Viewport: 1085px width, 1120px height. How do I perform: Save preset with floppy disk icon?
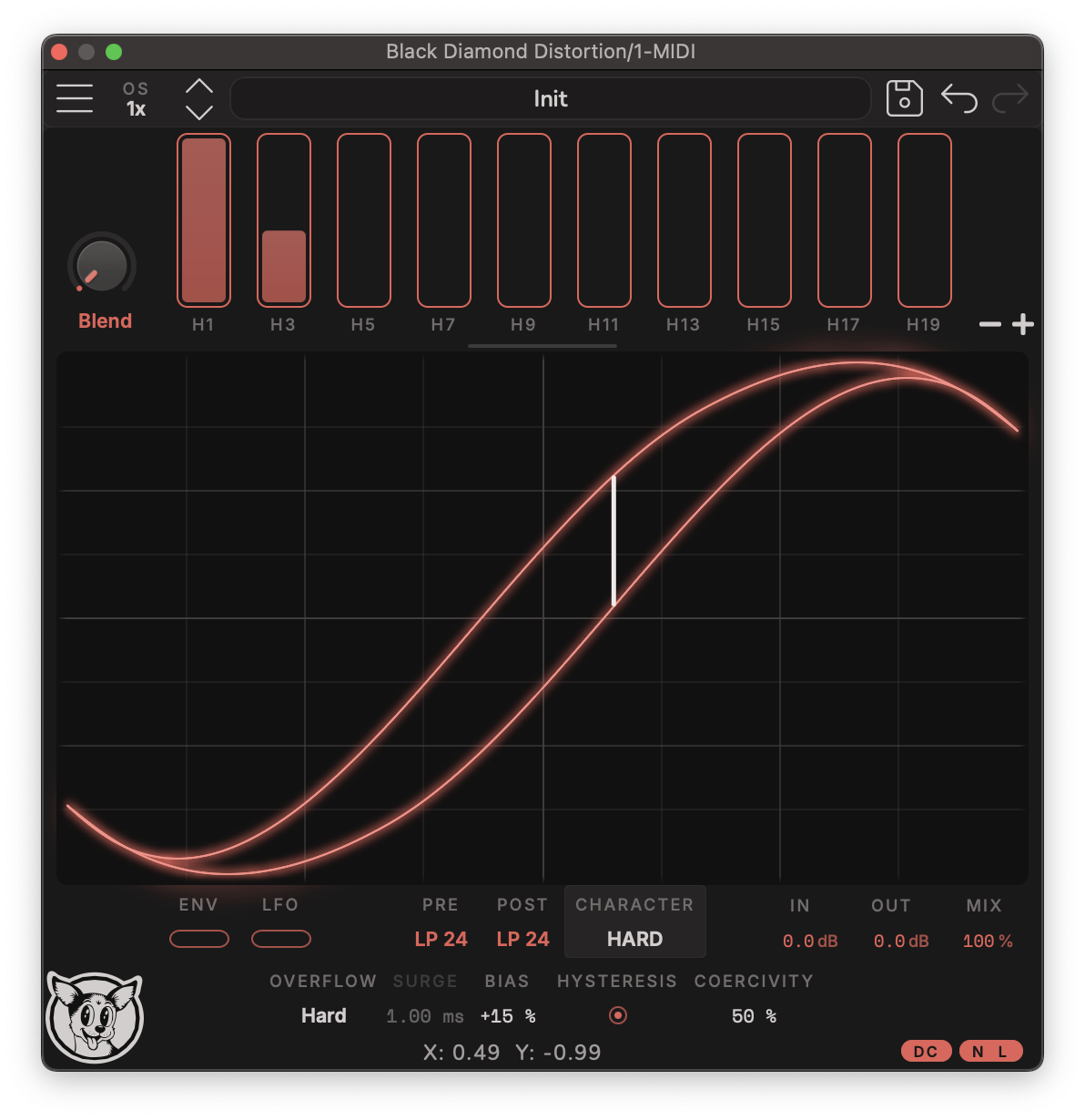(904, 98)
